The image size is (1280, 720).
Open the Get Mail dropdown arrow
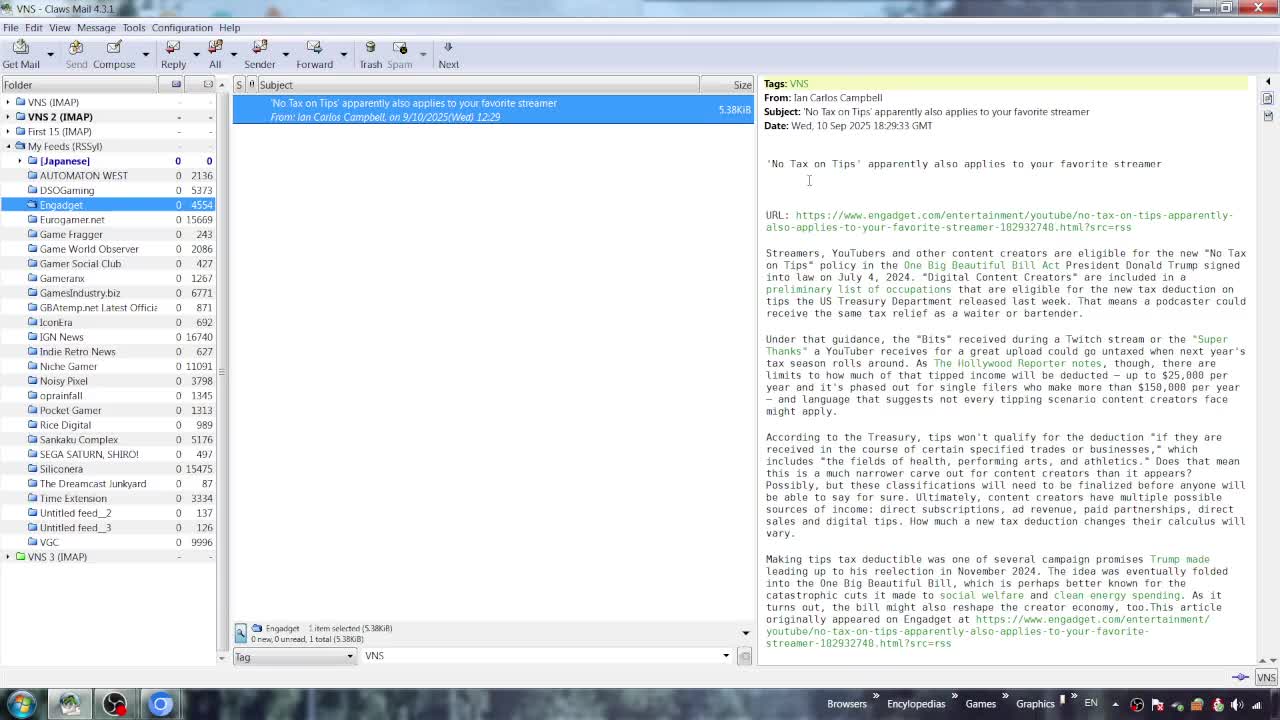pos(50,54)
